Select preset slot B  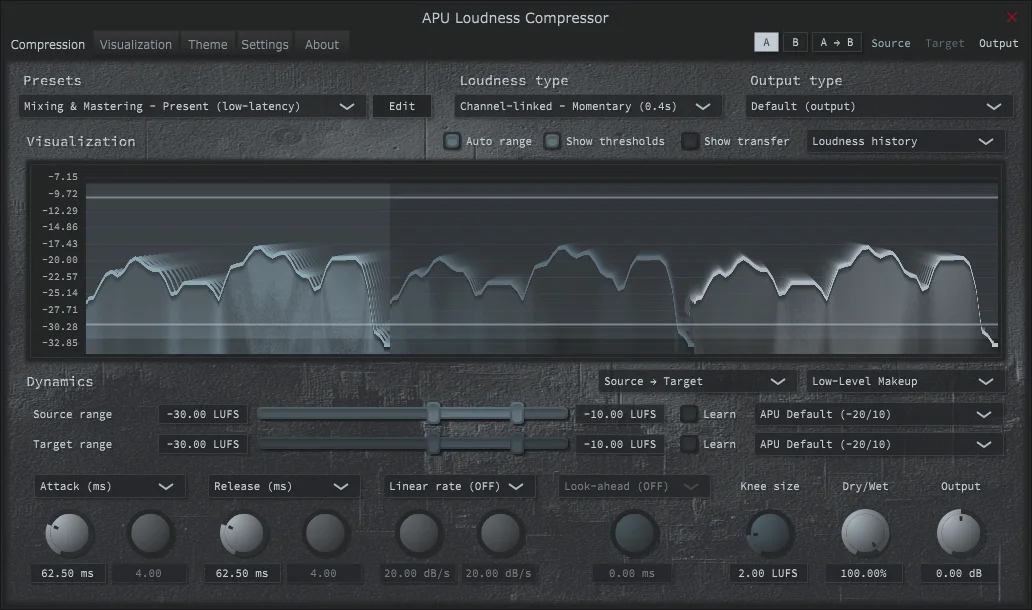(x=794, y=42)
